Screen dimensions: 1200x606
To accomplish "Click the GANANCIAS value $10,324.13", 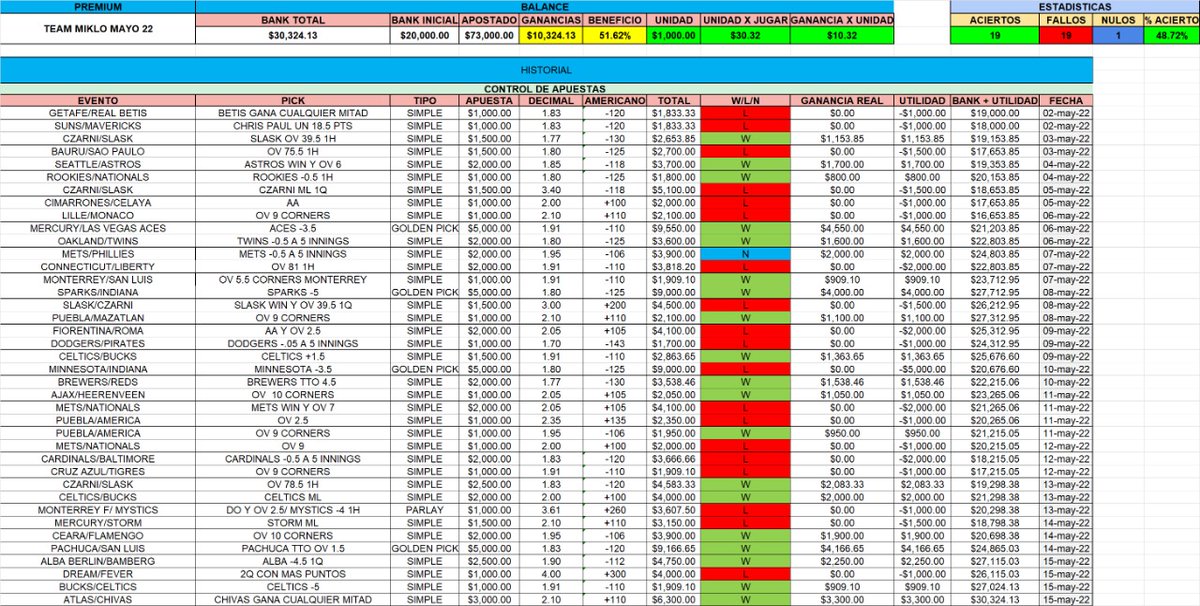I will click(x=551, y=34).
